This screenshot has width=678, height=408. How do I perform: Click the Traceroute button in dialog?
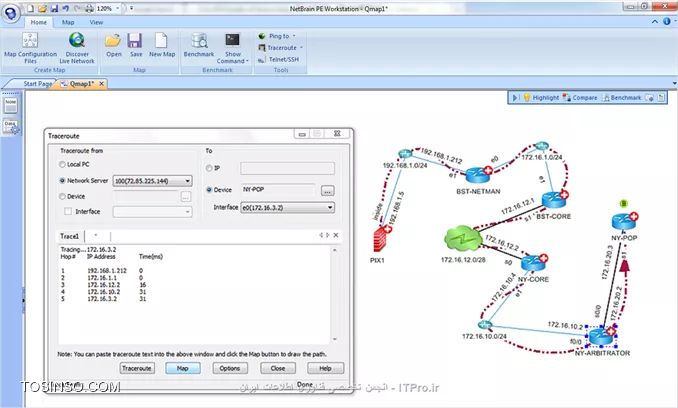coord(137,368)
